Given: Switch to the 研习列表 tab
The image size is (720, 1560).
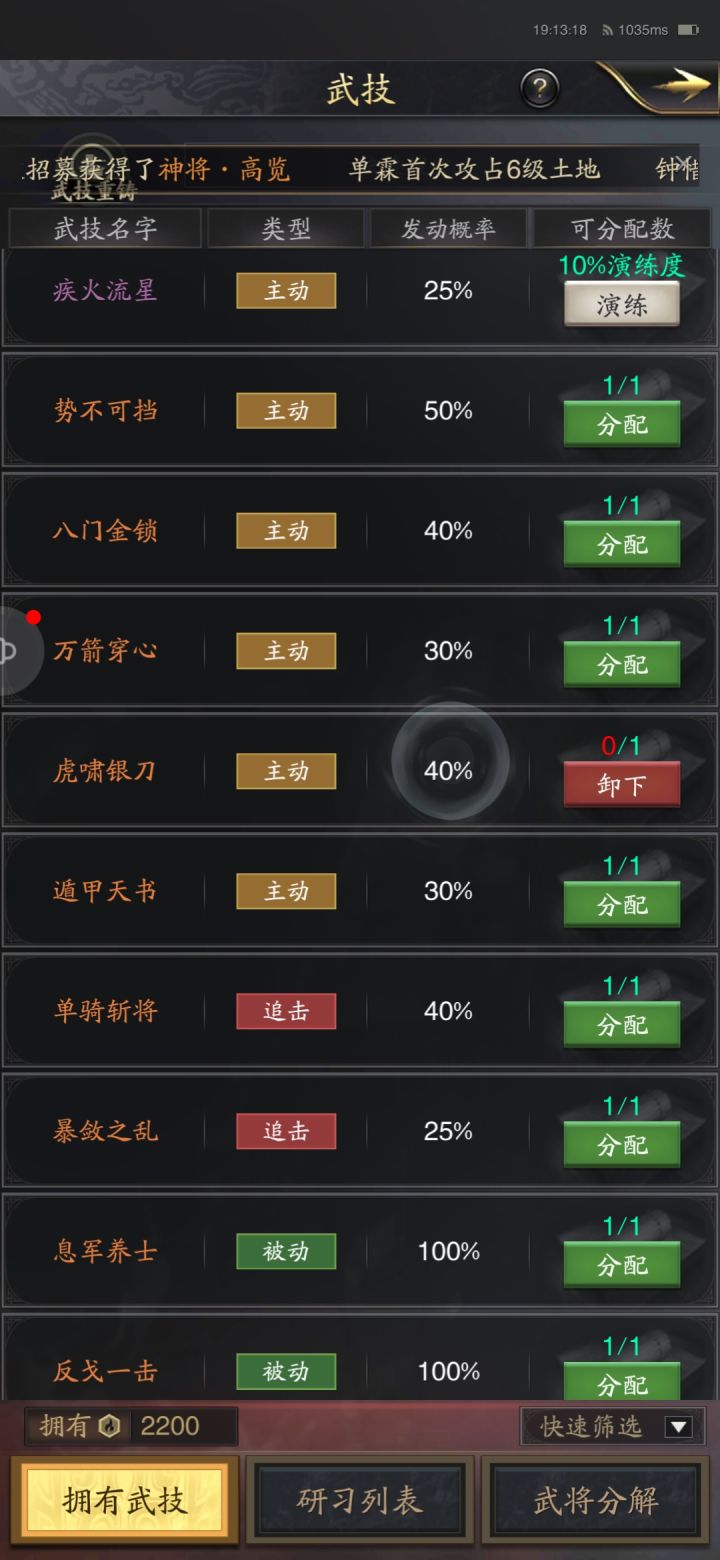Looking at the screenshot, I should click(x=360, y=1501).
